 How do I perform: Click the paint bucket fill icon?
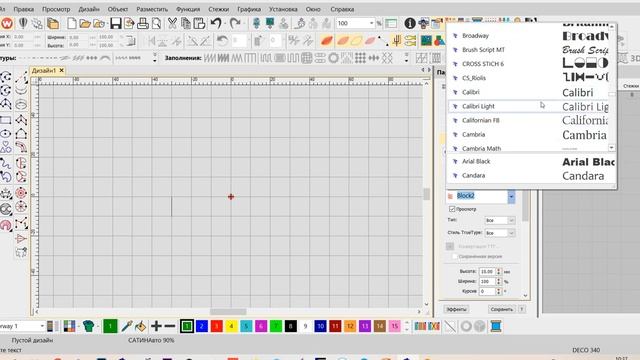tap(140, 326)
